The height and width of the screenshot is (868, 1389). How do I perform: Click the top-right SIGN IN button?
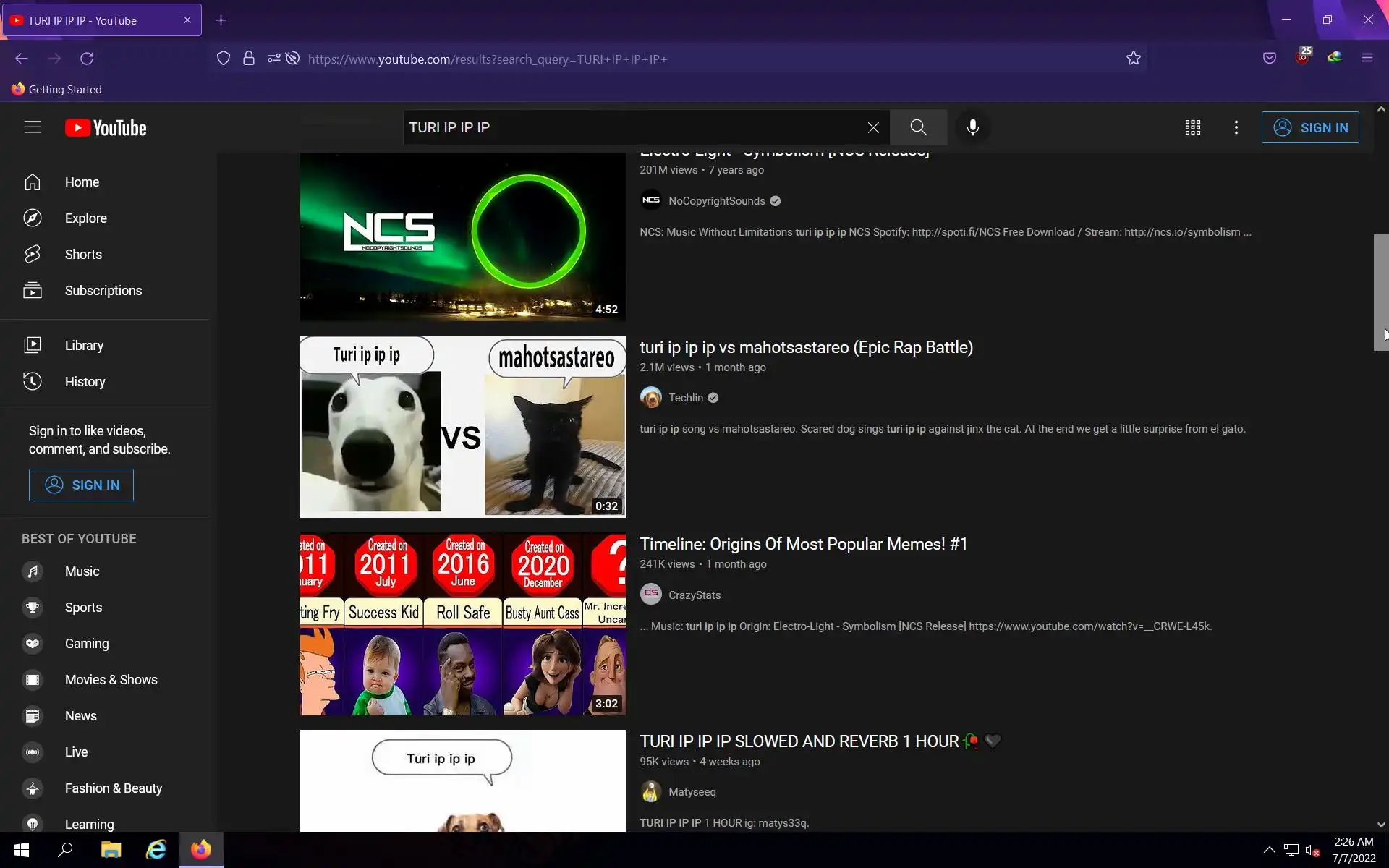point(1309,127)
